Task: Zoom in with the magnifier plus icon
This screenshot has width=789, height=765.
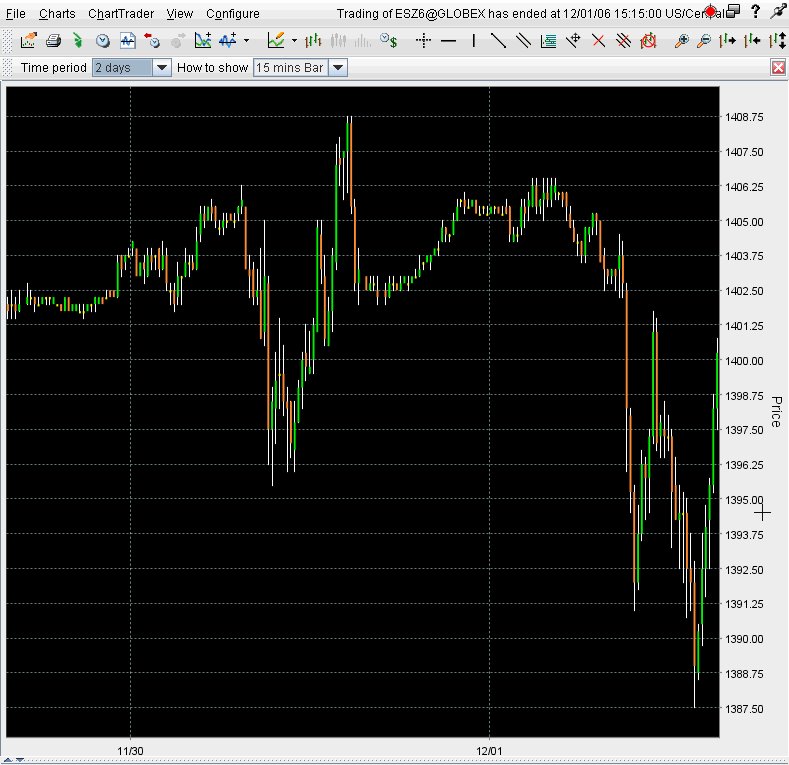Action: coord(681,40)
